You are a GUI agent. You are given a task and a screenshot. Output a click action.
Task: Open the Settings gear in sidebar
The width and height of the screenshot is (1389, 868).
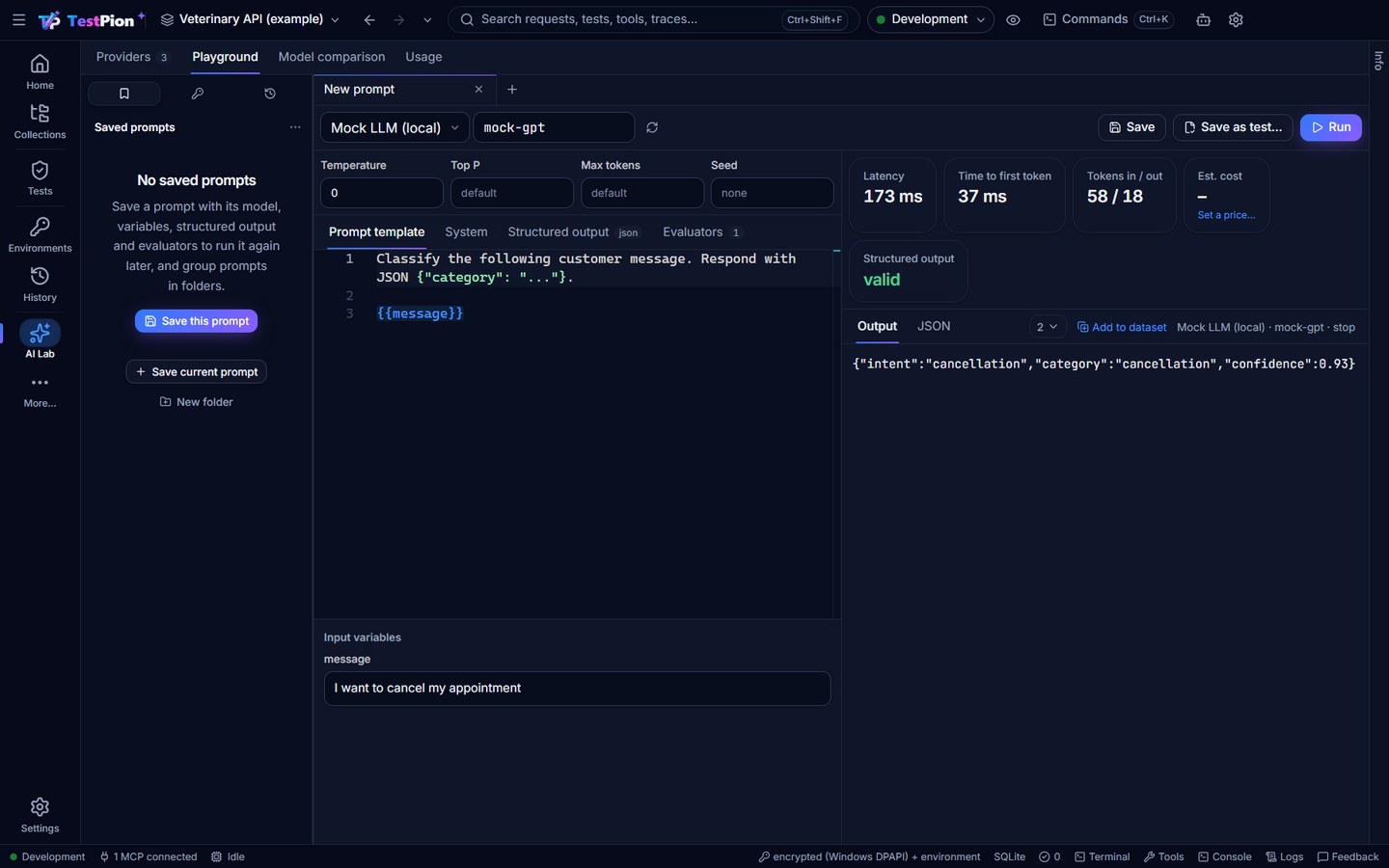(x=40, y=815)
